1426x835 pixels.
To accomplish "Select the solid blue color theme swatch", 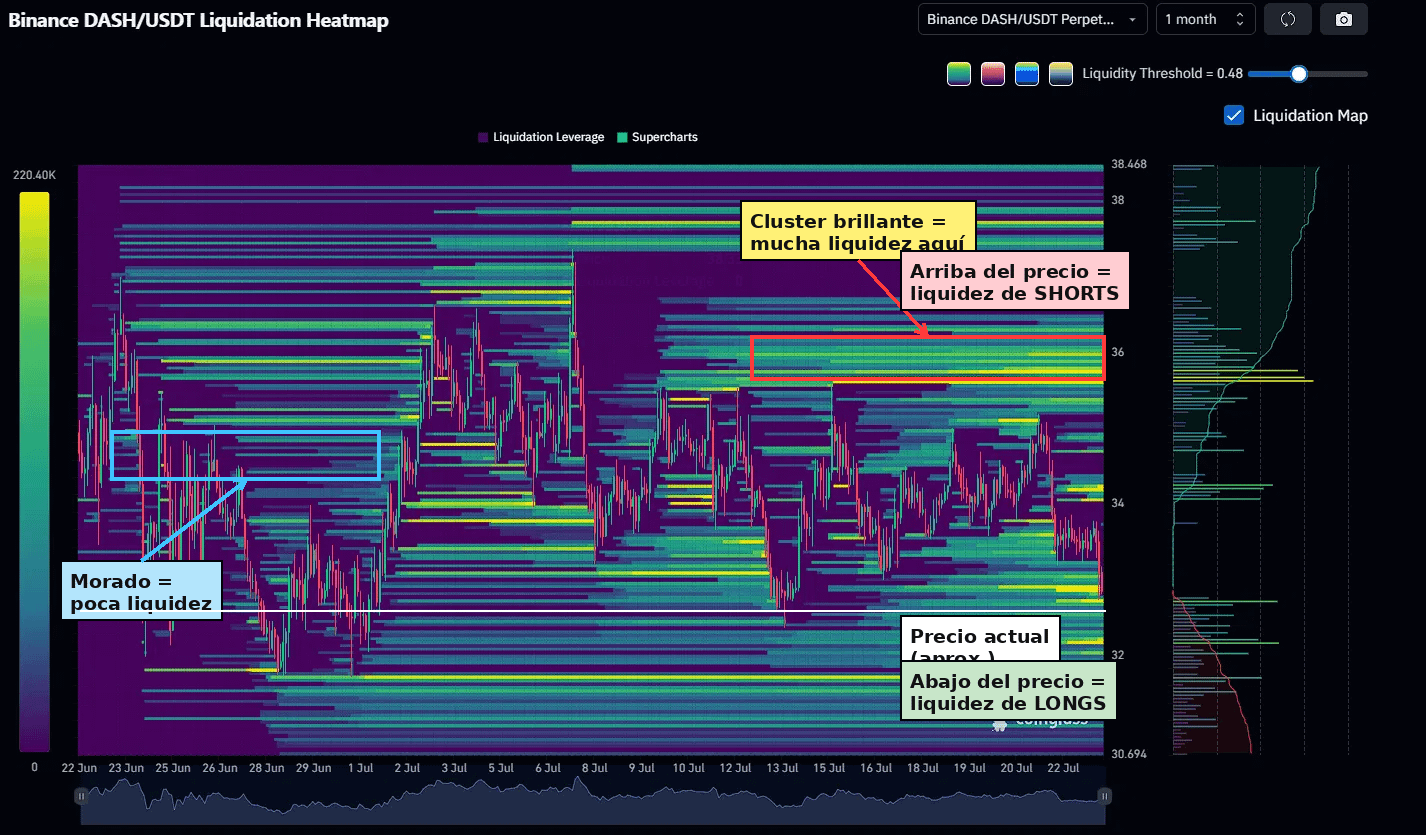I will pyautogui.click(x=1027, y=74).
